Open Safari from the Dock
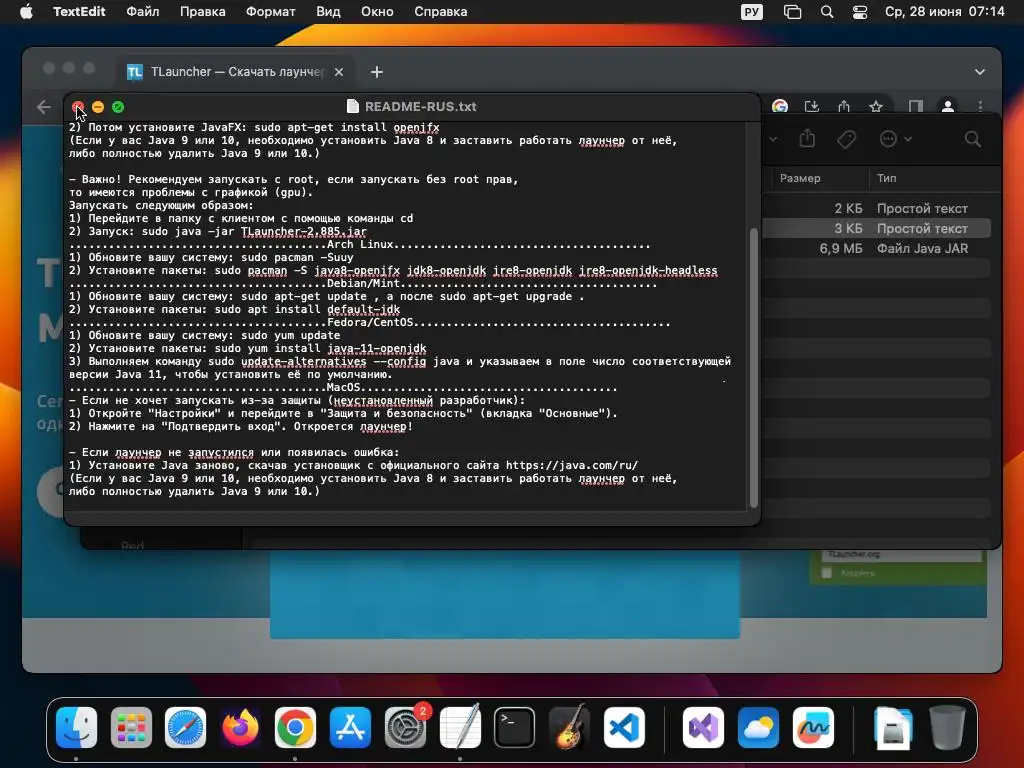 [185, 728]
